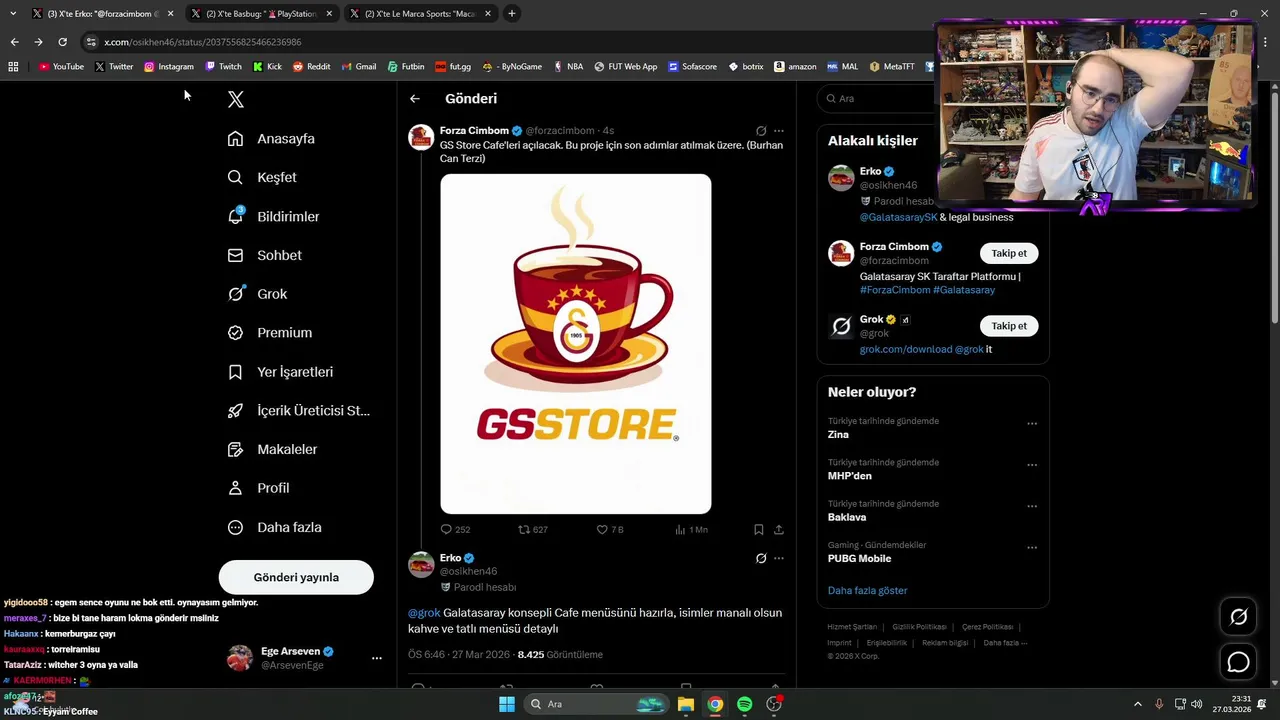The width and height of the screenshot is (1280, 720).
Task: Reload the page in Chrome
Action: pyautogui.click(x=62, y=42)
